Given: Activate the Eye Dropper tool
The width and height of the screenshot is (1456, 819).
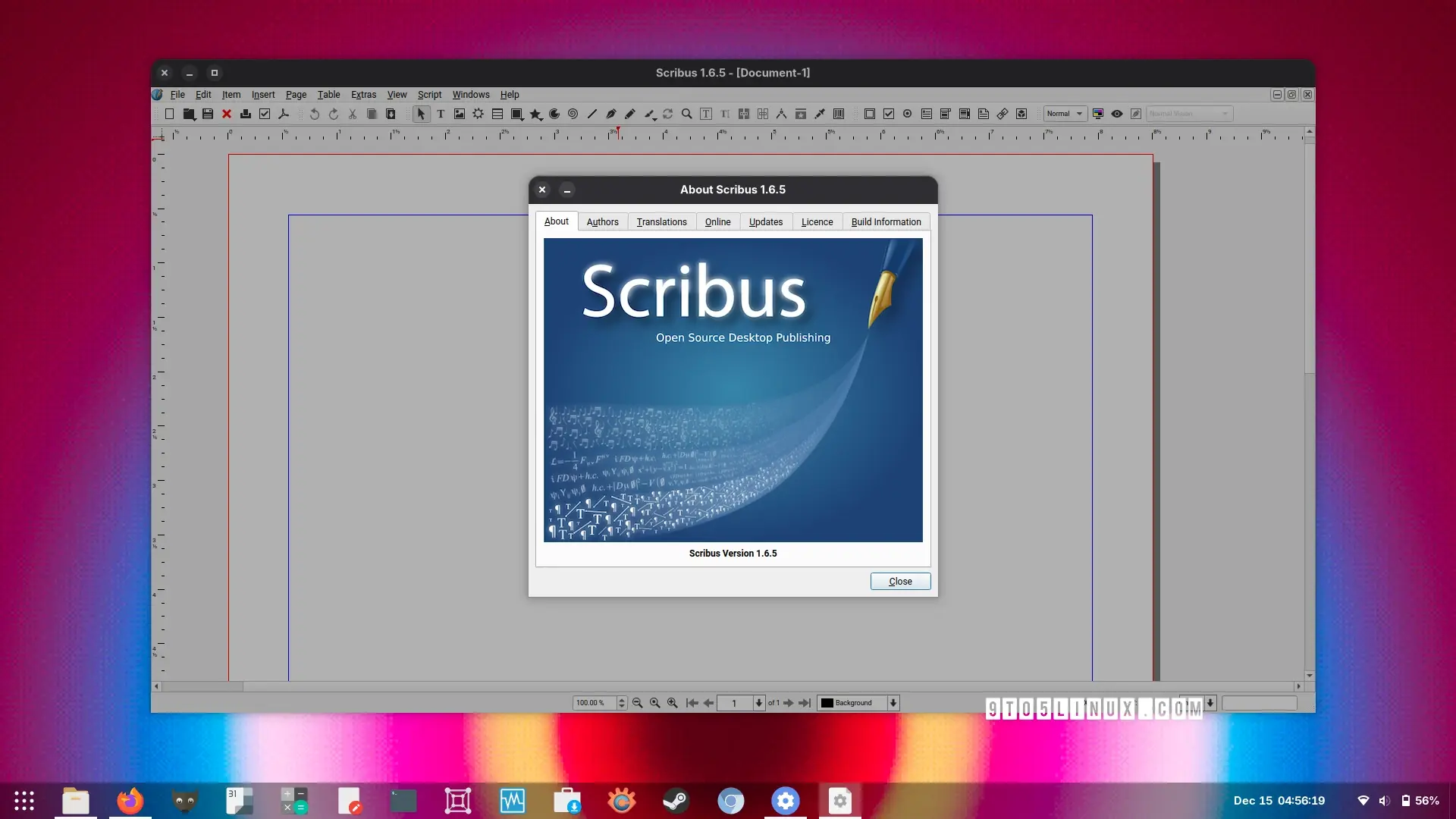Looking at the screenshot, I should [x=820, y=114].
